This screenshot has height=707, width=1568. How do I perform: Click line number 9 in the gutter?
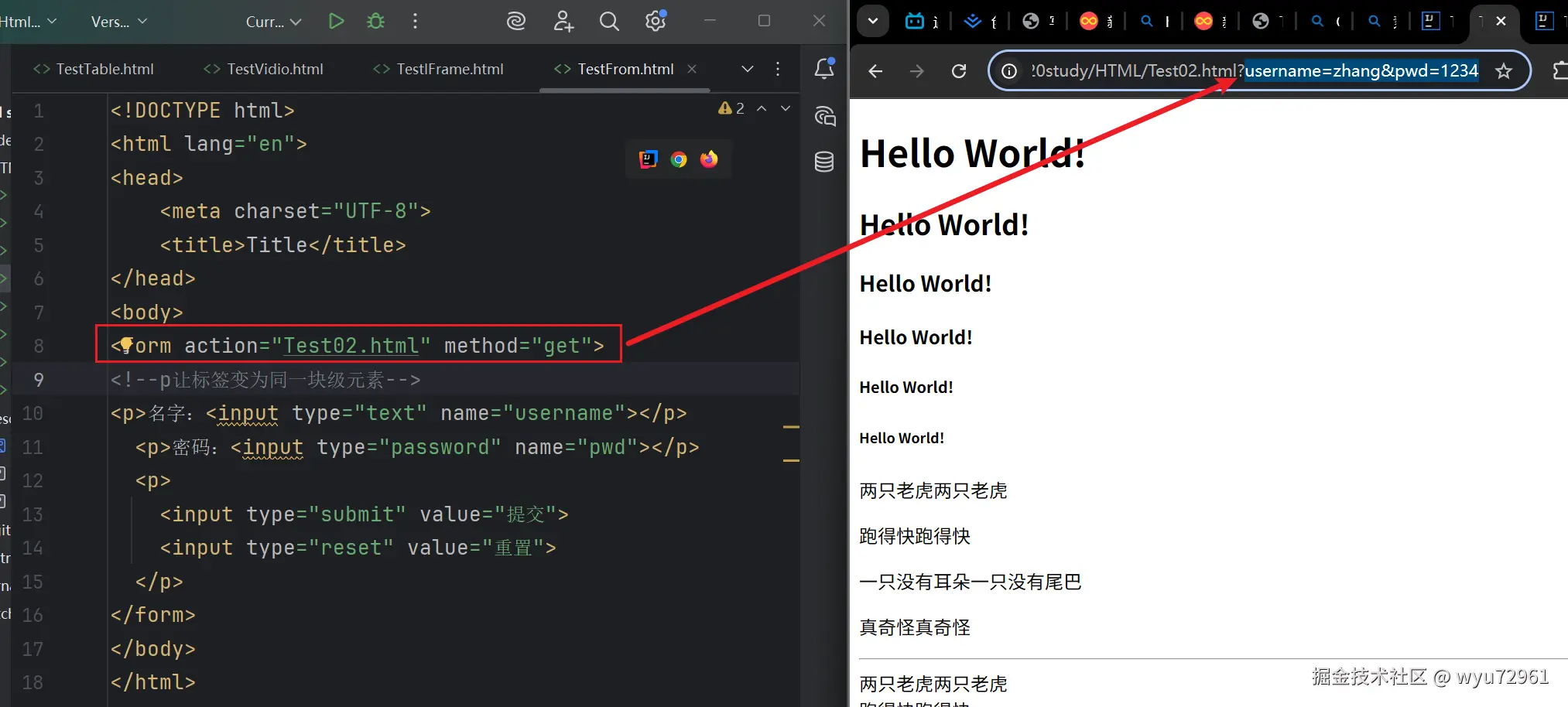point(38,380)
